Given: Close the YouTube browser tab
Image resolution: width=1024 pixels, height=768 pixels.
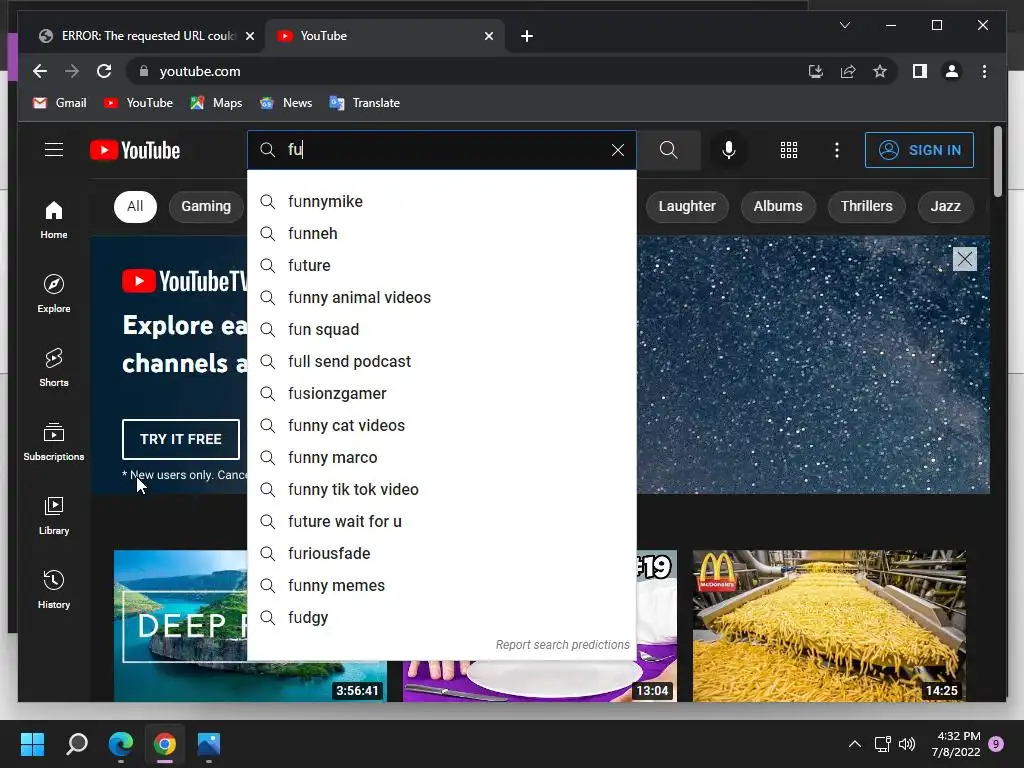Looking at the screenshot, I should tap(488, 36).
